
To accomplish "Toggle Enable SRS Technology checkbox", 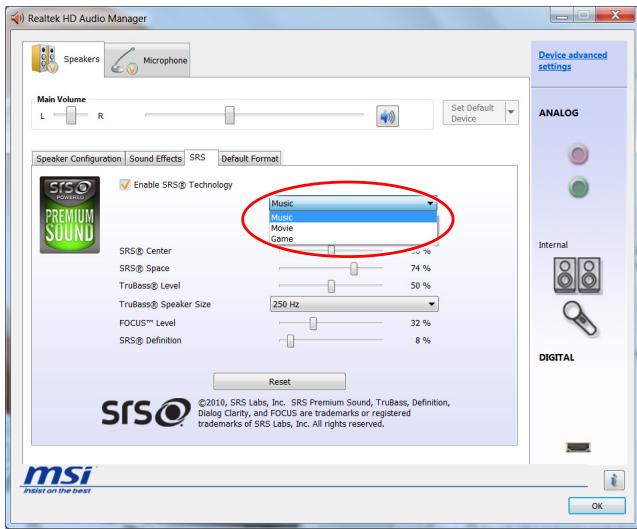I will pos(125,185).
